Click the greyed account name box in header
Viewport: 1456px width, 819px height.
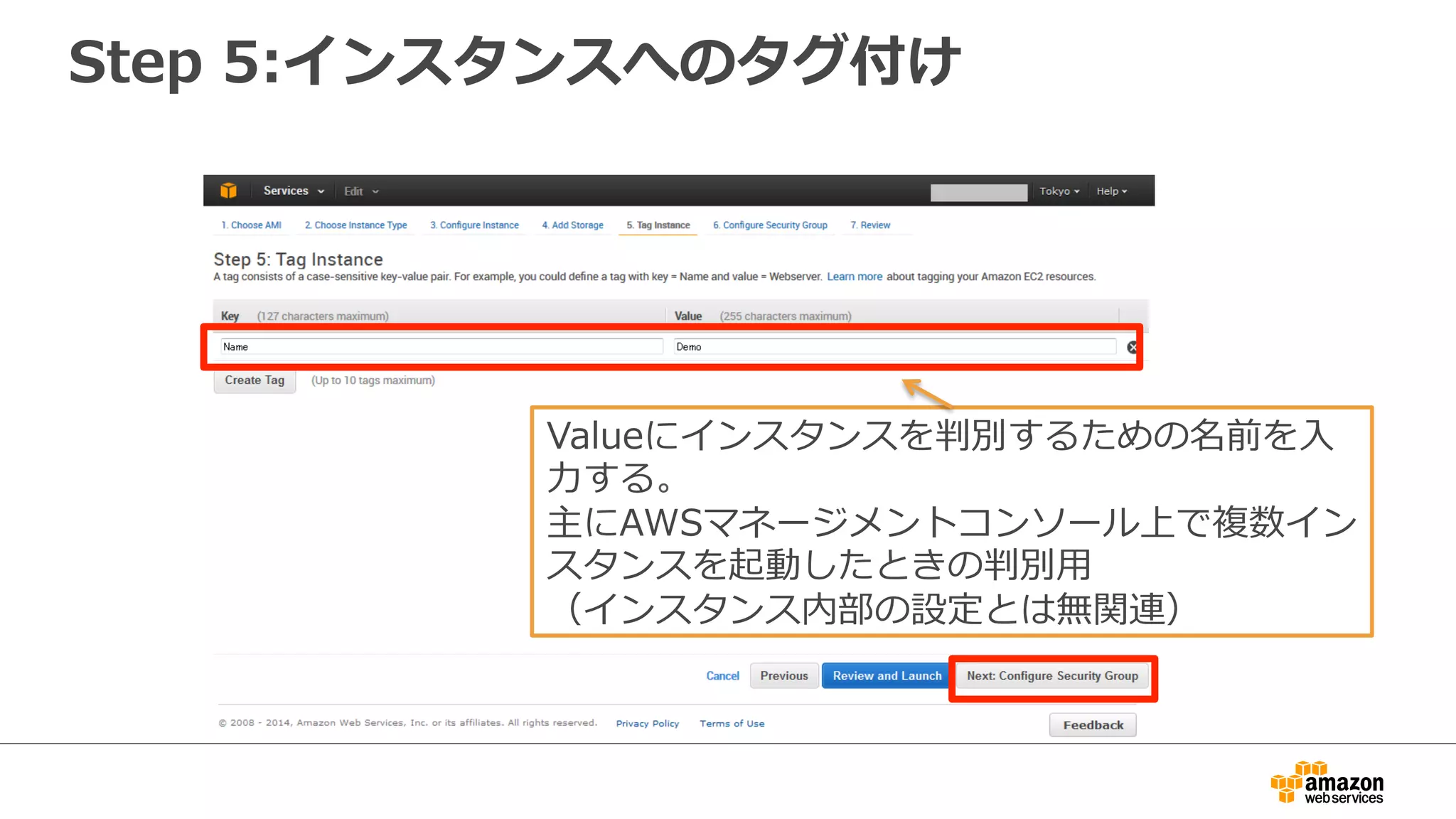(x=979, y=192)
